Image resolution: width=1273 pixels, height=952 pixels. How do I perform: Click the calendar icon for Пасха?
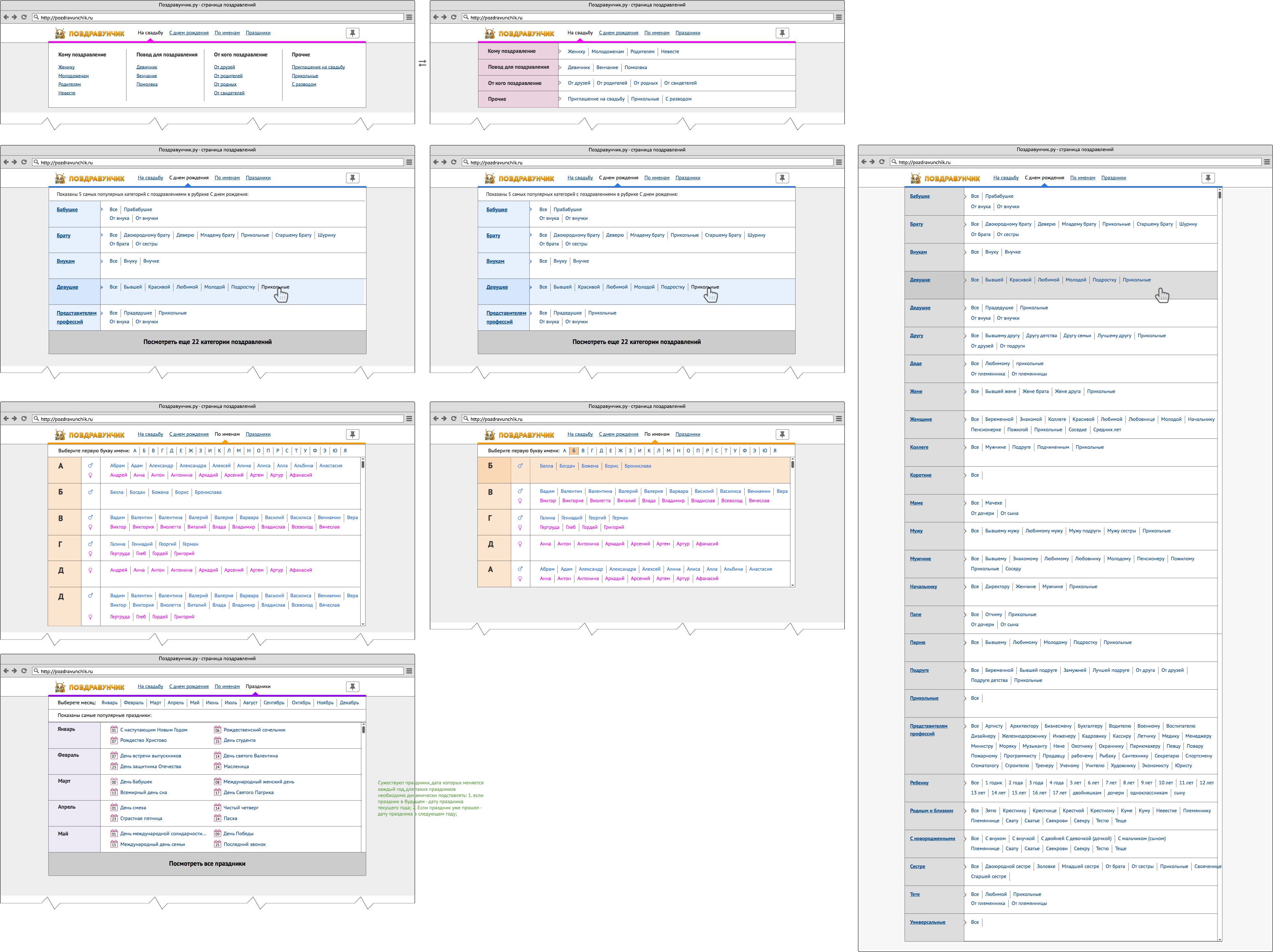tap(218, 818)
